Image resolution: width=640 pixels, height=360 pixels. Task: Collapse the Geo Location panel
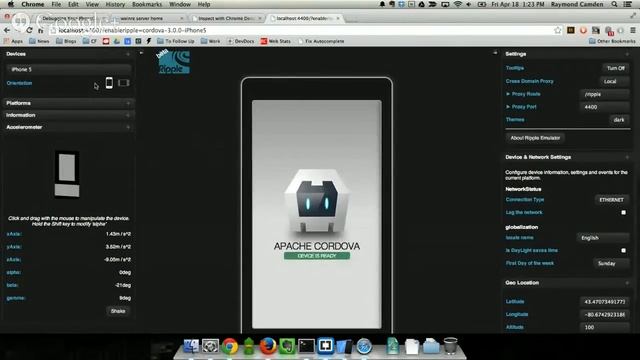[x=567, y=282]
